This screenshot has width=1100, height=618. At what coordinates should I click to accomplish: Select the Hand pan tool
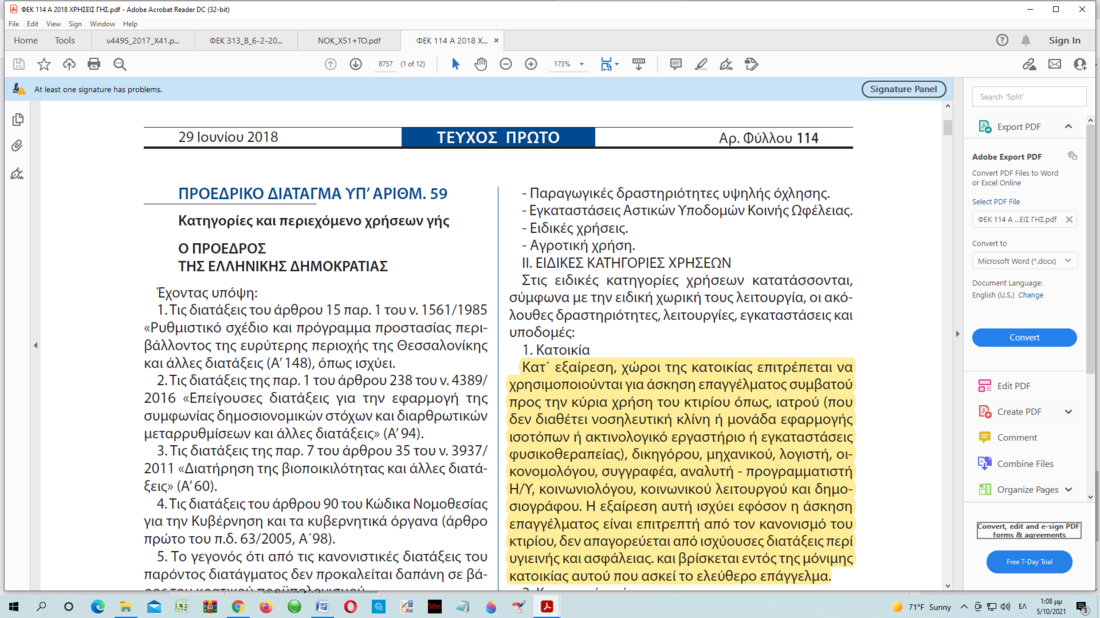[x=481, y=64]
